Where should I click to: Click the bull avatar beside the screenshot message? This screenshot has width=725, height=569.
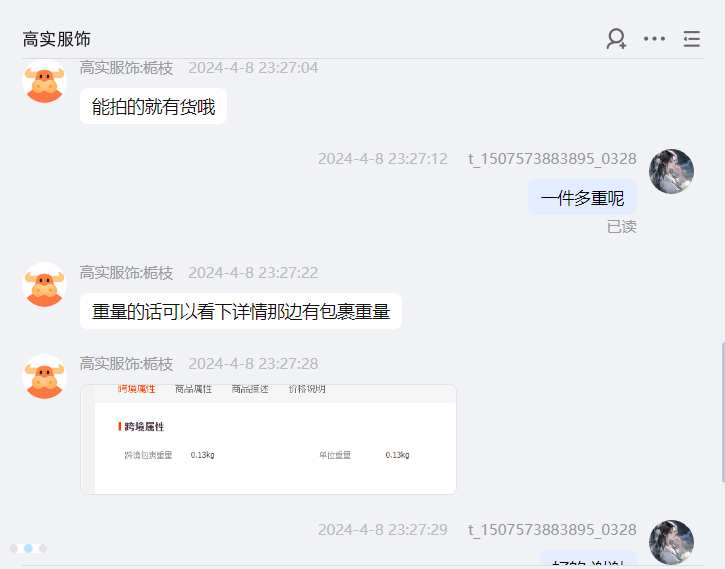point(44,376)
